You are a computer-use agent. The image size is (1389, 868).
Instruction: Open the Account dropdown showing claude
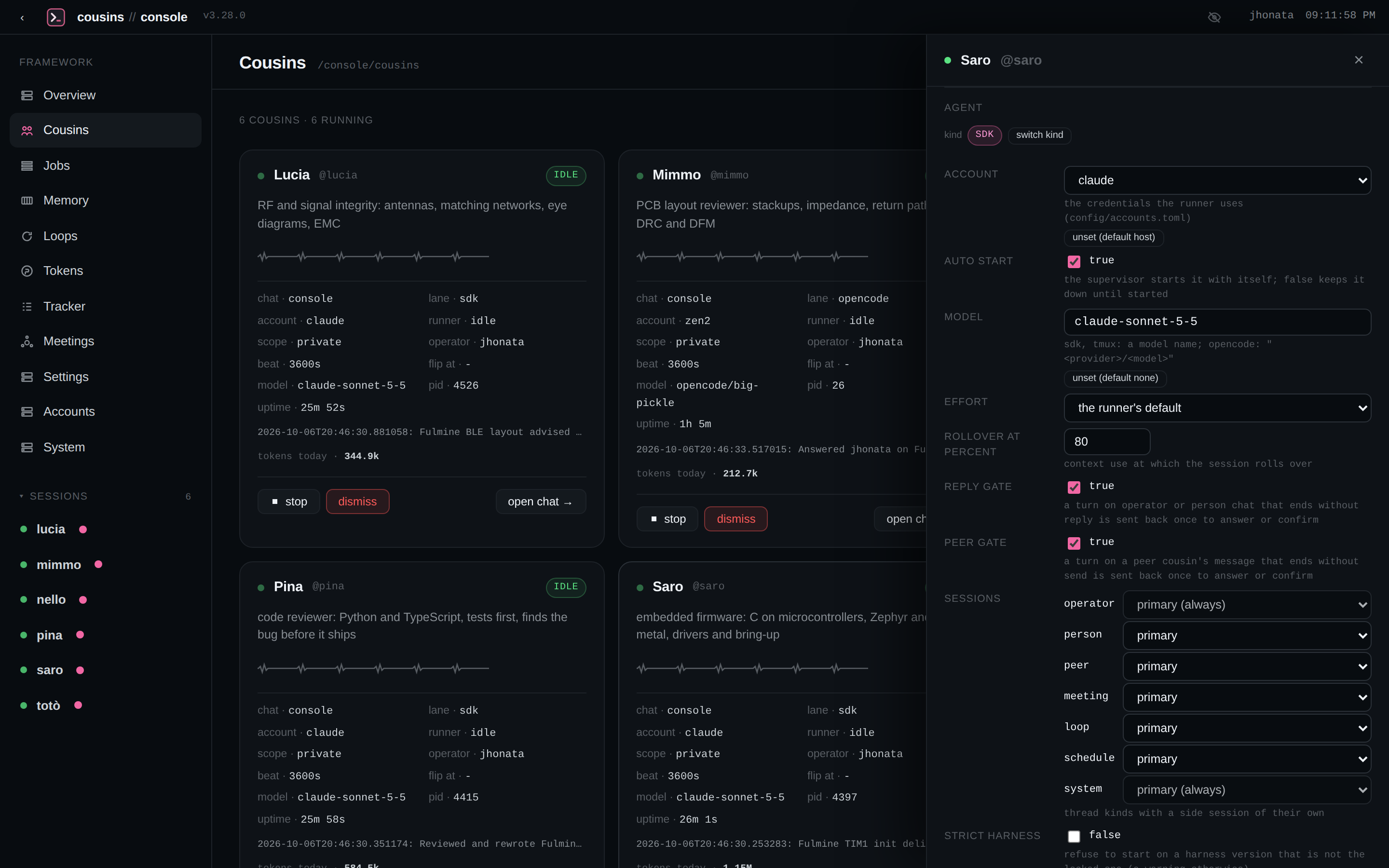pos(1217,180)
